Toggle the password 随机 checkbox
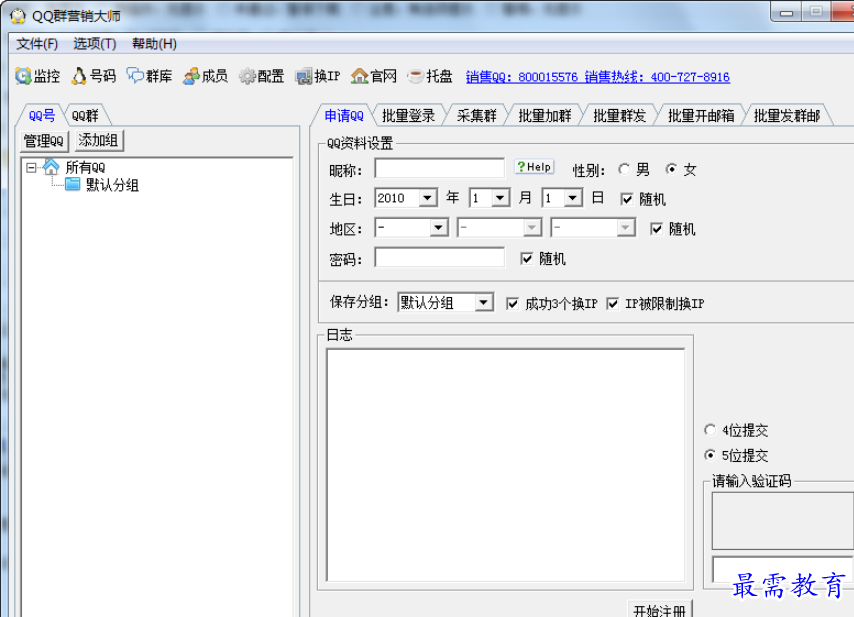Viewport: 854px width, 617px height. (x=527, y=259)
